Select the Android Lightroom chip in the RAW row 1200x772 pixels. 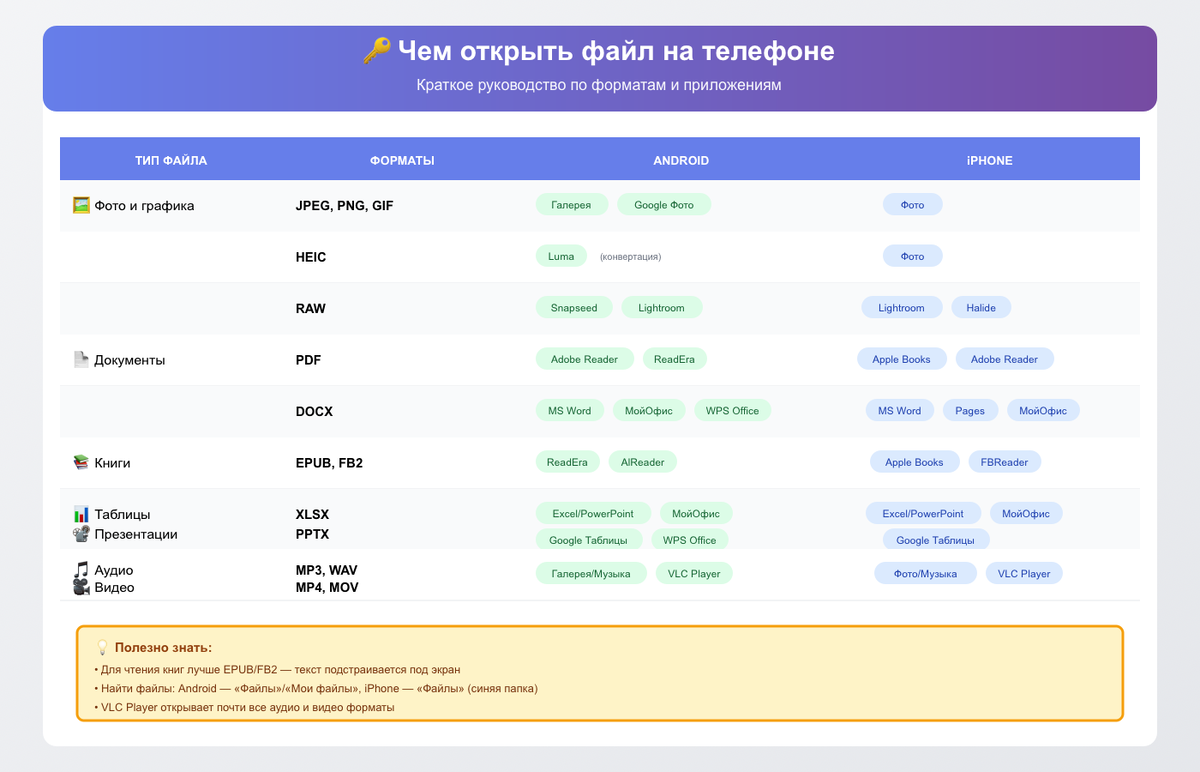click(661, 308)
